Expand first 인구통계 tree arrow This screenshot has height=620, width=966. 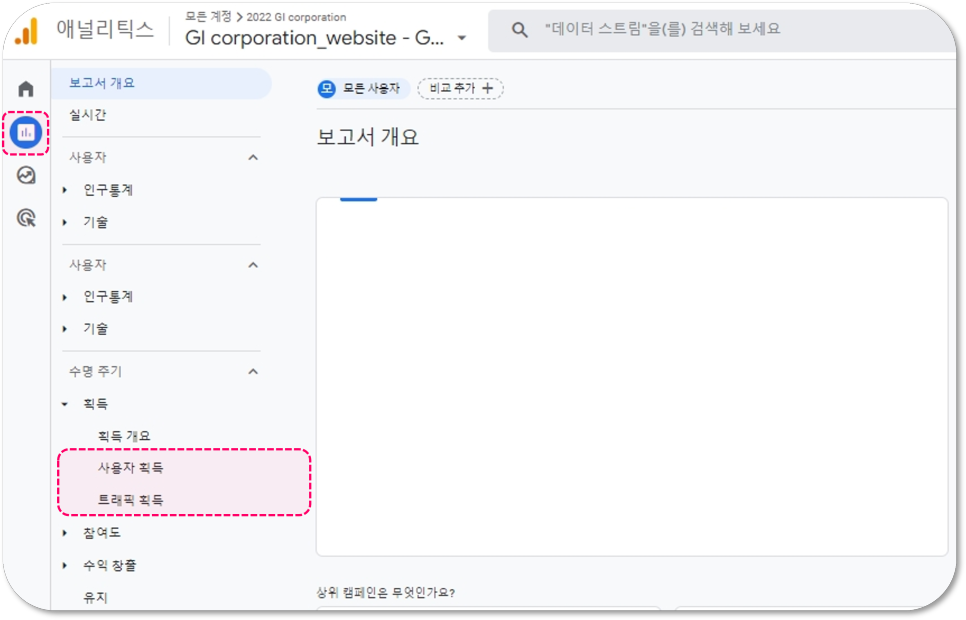tap(65, 190)
